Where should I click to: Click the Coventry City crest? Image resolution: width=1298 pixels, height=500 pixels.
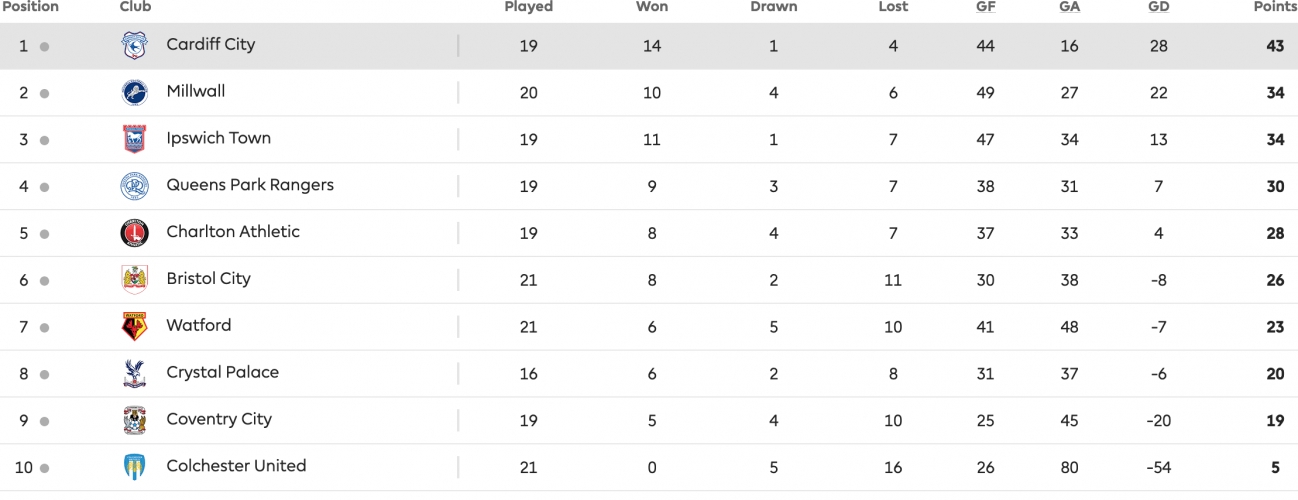(x=134, y=421)
